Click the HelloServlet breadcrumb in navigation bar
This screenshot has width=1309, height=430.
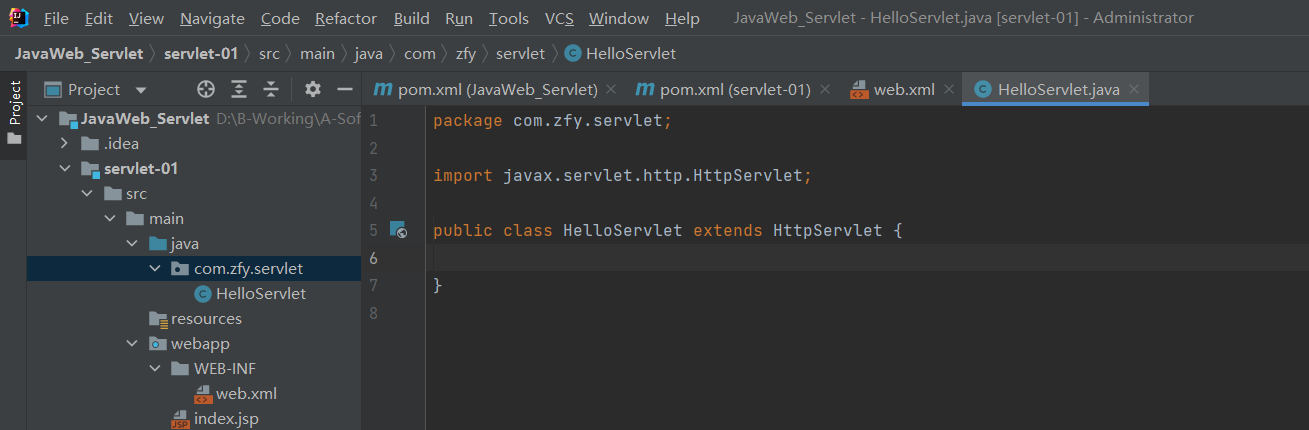[631, 54]
